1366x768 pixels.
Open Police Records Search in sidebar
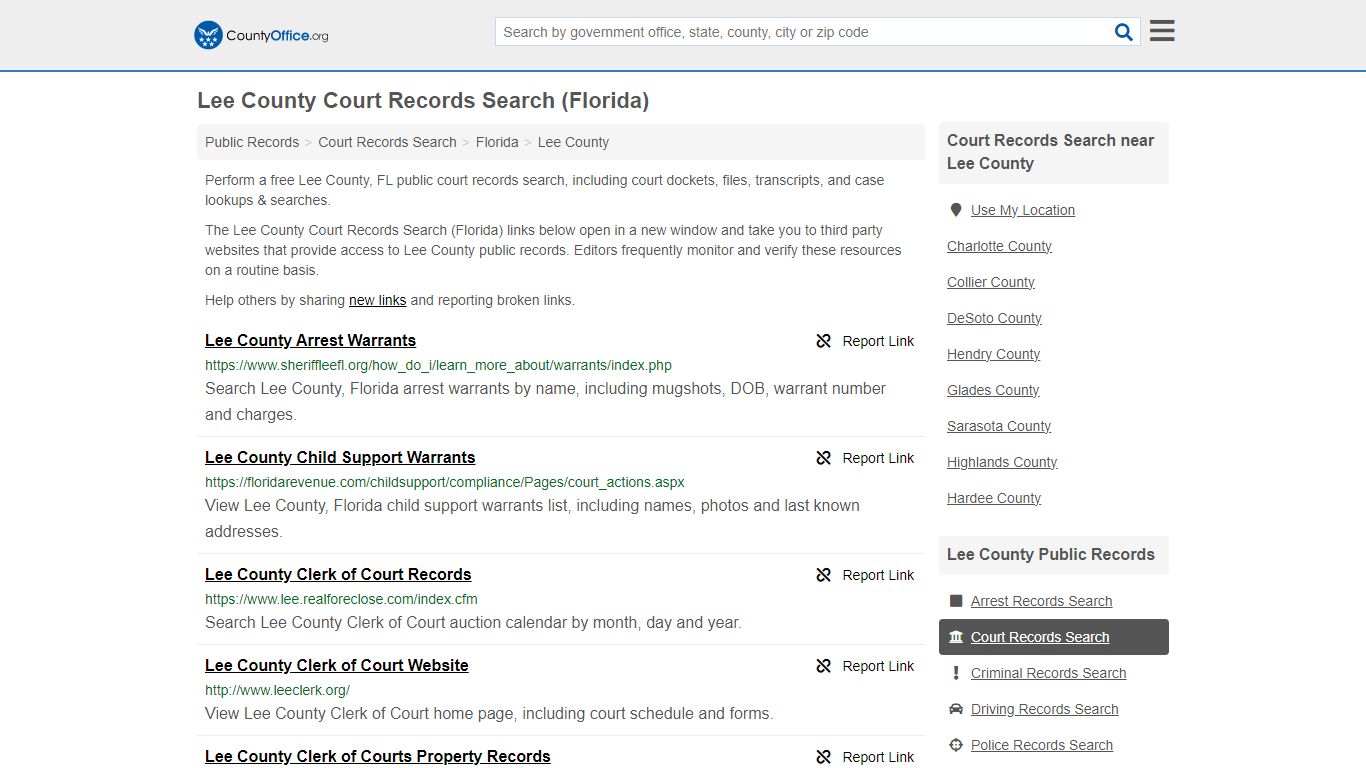(x=1041, y=745)
